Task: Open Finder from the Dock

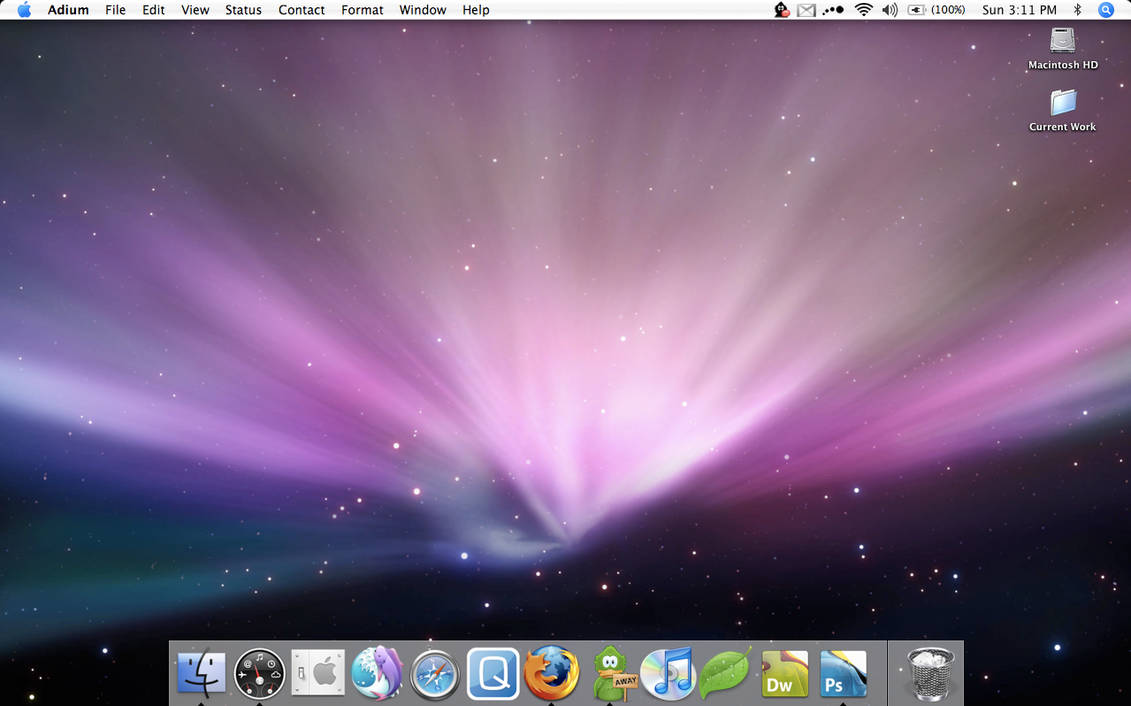Action: pos(201,674)
